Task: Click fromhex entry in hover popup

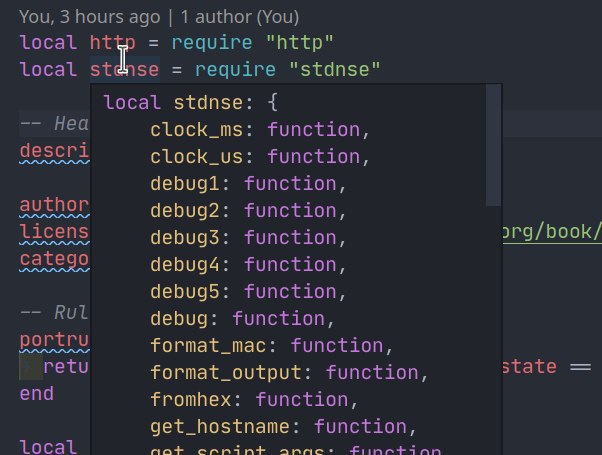Action: pos(254,400)
